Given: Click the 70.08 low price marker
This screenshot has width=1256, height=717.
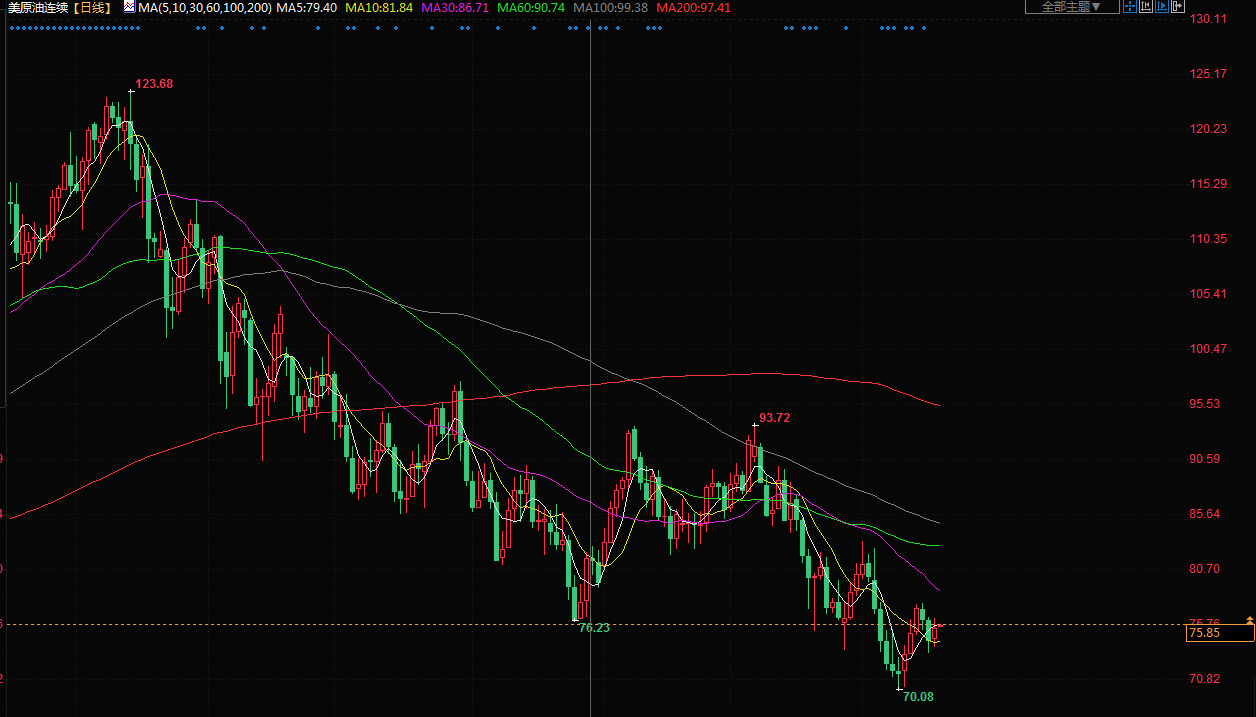Looking at the screenshot, I should pos(917,697).
